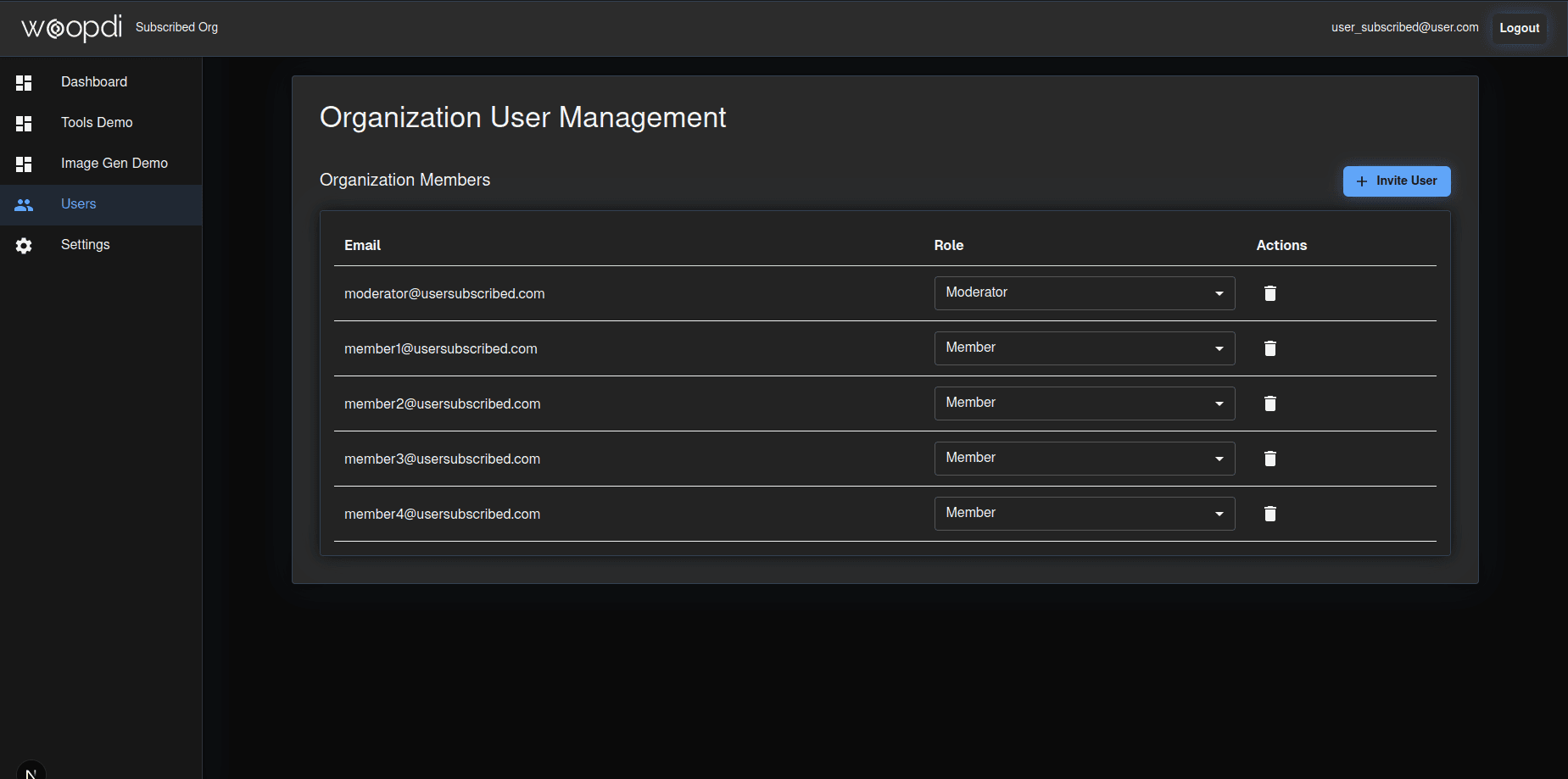Click the Users people icon in sidebar
Viewport: 1568px width, 779px height.
[x=24, y=204]
